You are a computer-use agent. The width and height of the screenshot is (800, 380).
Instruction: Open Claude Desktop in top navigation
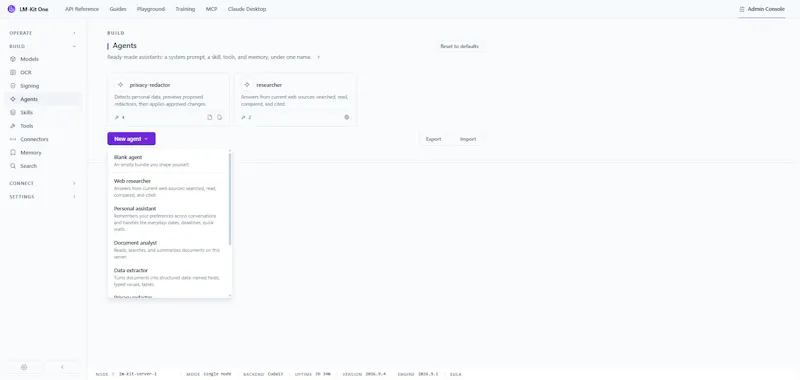[247, 9]
